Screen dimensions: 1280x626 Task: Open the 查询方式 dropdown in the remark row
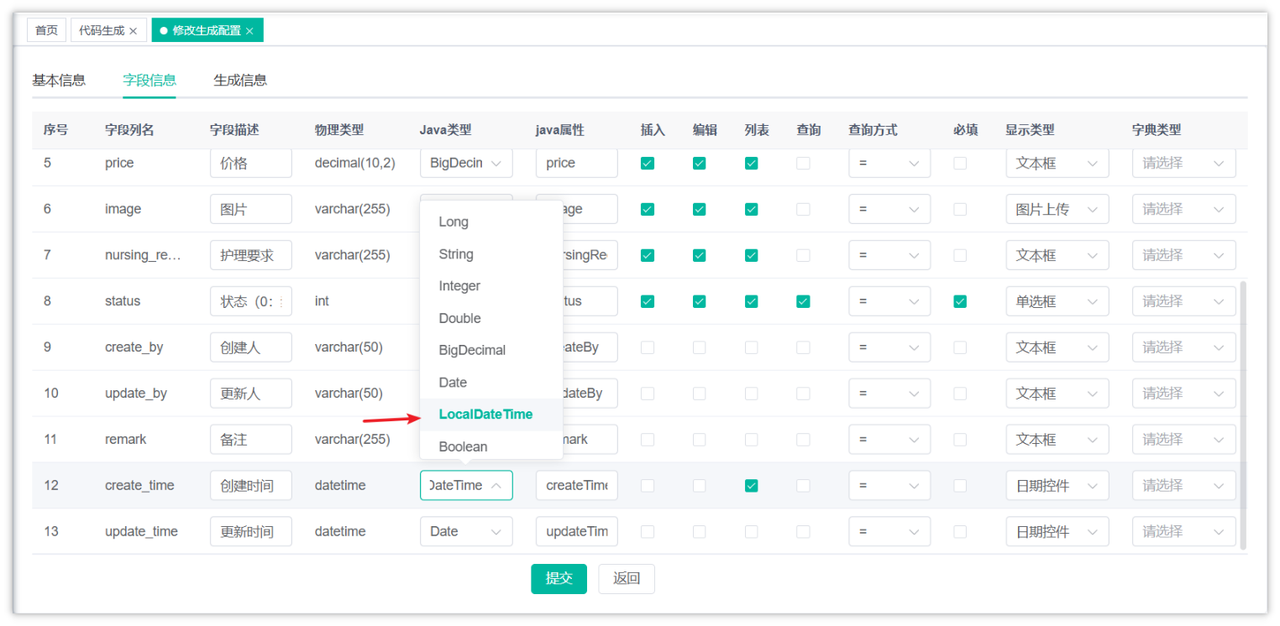(x=889, y=439)
